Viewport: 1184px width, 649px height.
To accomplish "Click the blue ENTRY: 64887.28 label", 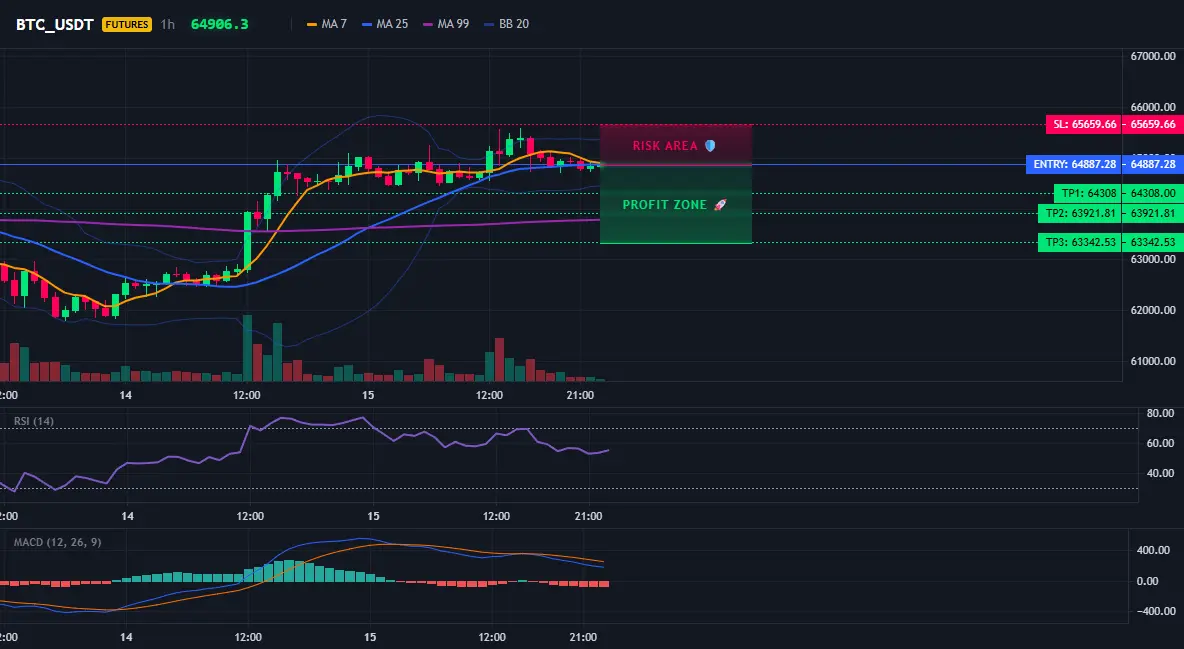I will tap(1074, 164).
